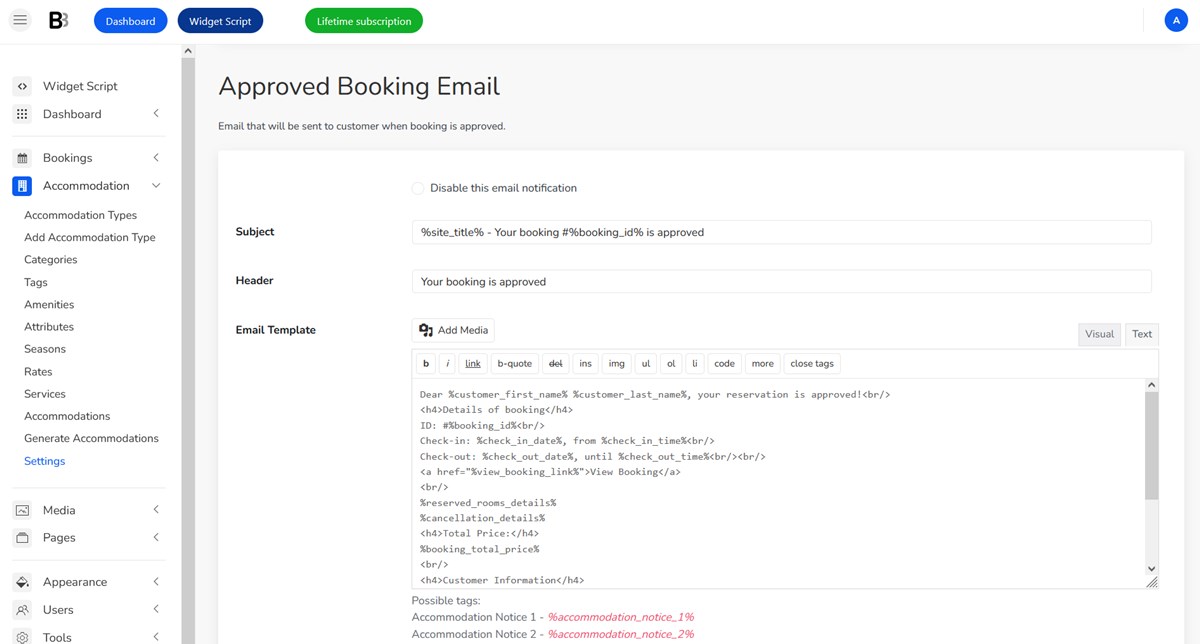This screenshot has width=1200, height=644.
Task: Click the hamburger menu icon top left
Action: (19, 19)
